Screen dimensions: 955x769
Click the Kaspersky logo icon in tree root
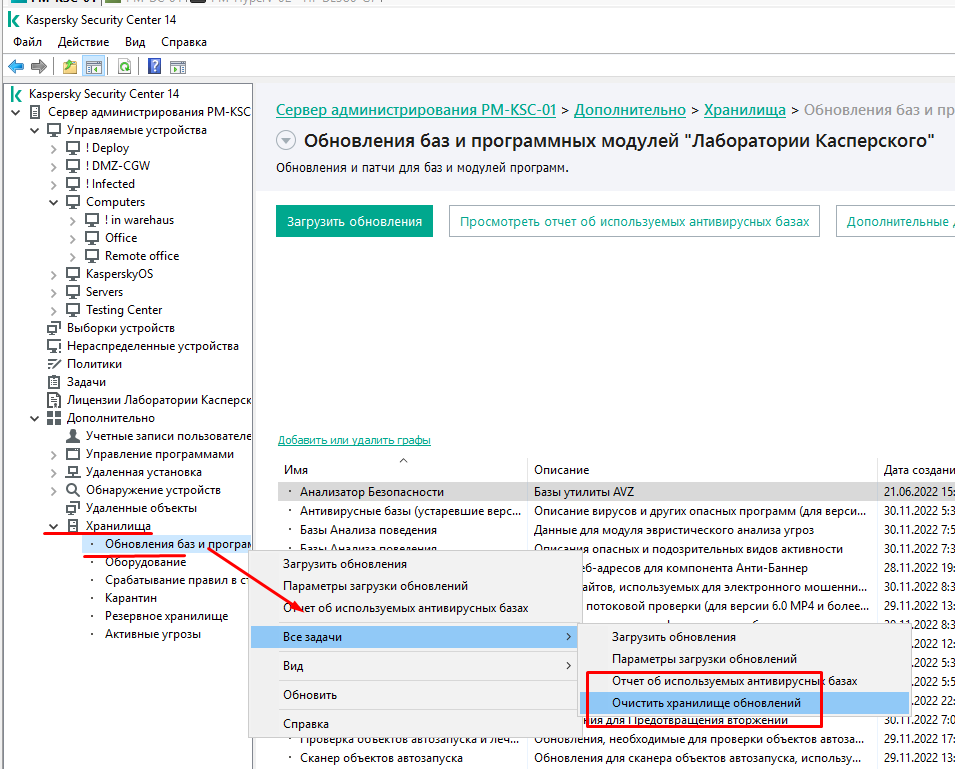16,94
